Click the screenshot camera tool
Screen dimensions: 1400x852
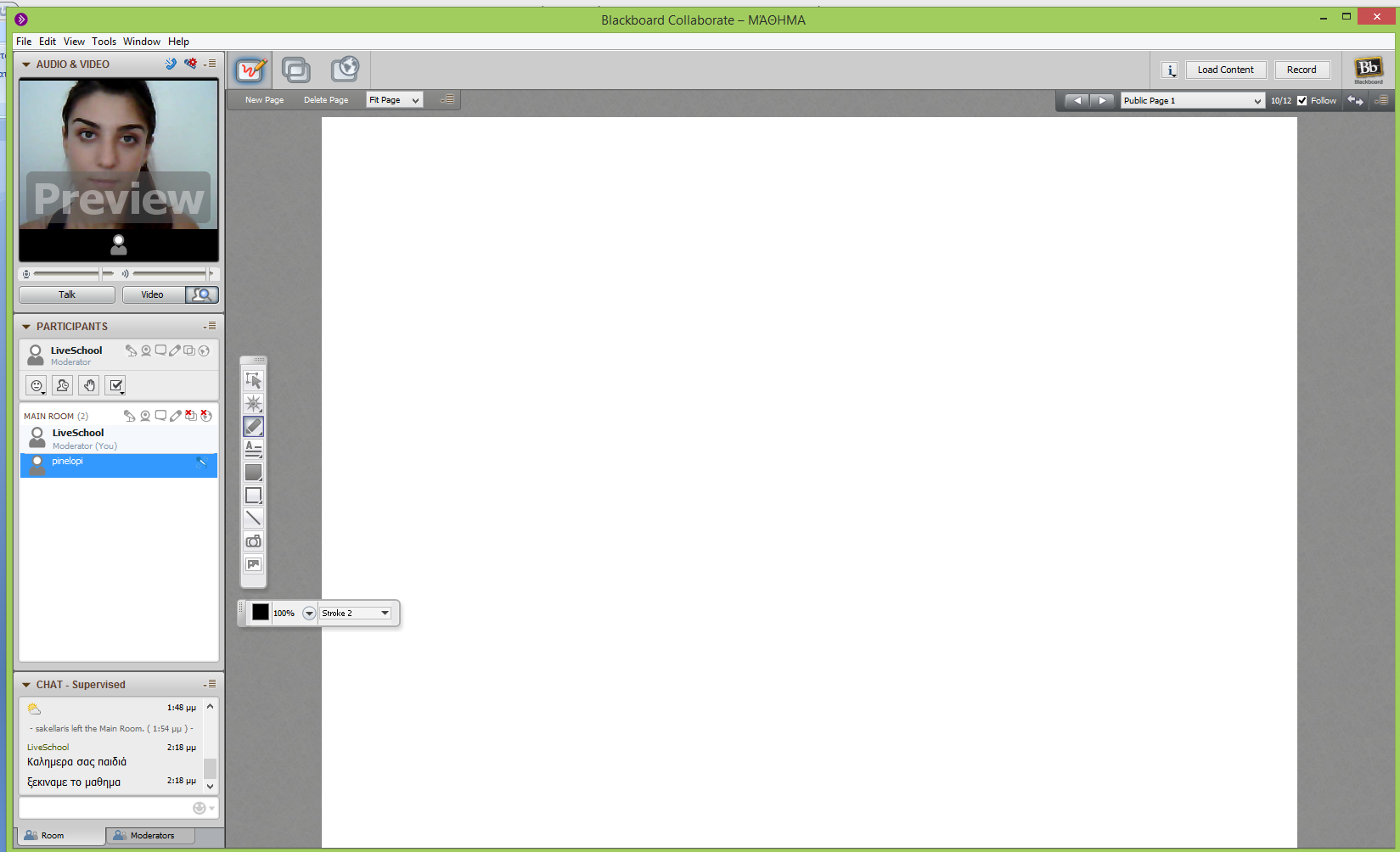253,541
